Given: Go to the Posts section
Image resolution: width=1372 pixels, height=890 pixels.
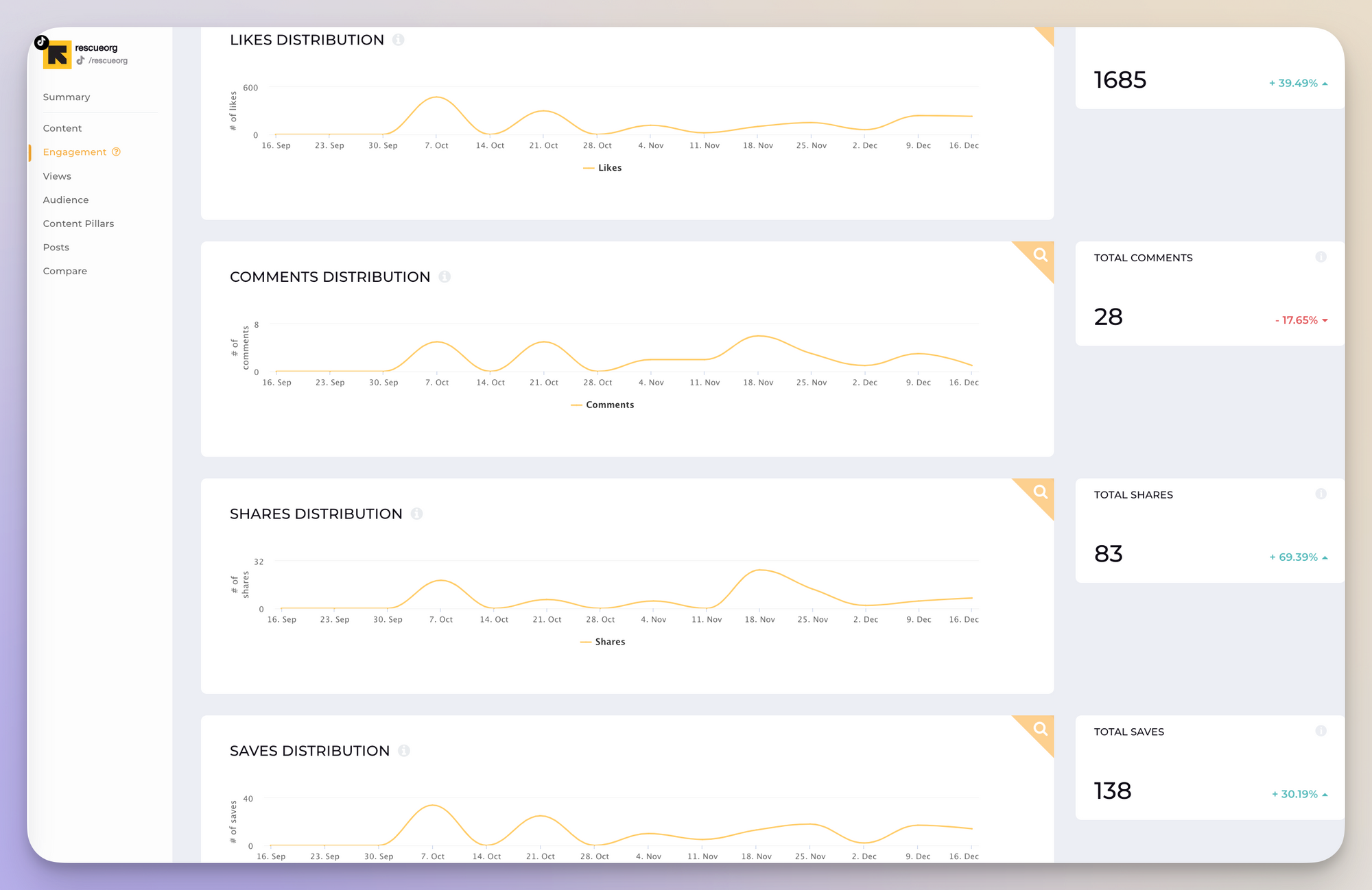Looking at the screenshot, I should click(56, 247).
